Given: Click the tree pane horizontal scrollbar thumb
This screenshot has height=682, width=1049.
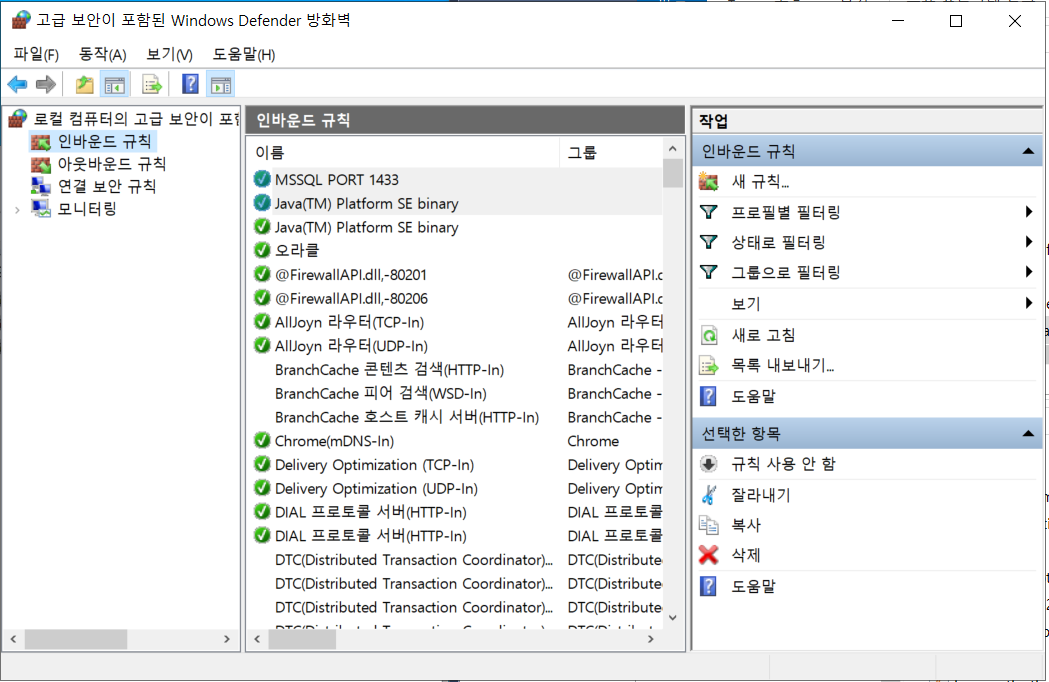Looking at the screenshot, I should pos(76,639).
